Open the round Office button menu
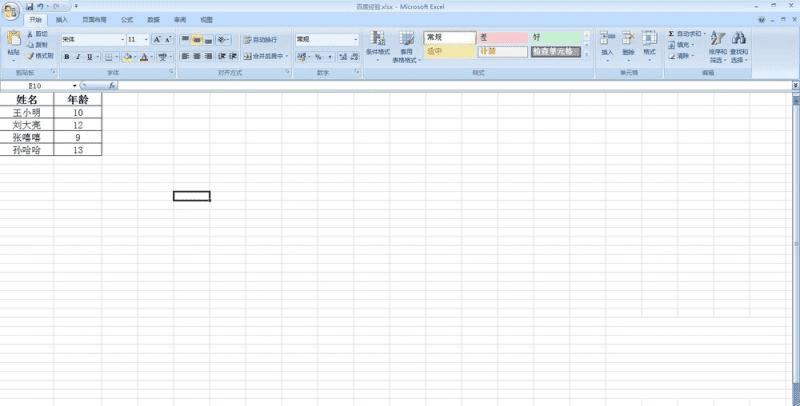800x406 pixels. pyautogui.click(x=11, y=11)
